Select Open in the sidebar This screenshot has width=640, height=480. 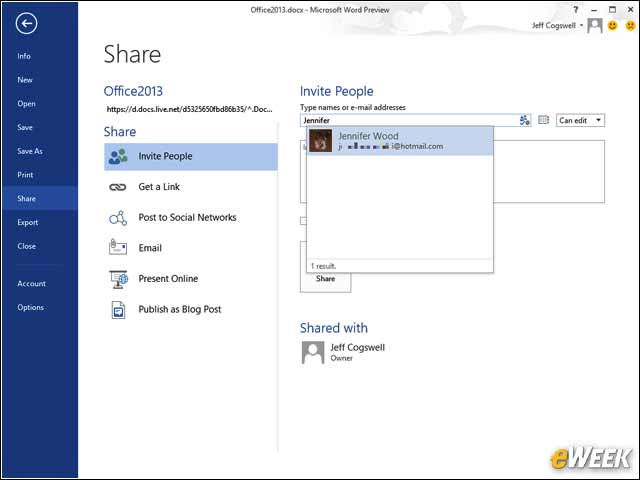coord(26,104)
